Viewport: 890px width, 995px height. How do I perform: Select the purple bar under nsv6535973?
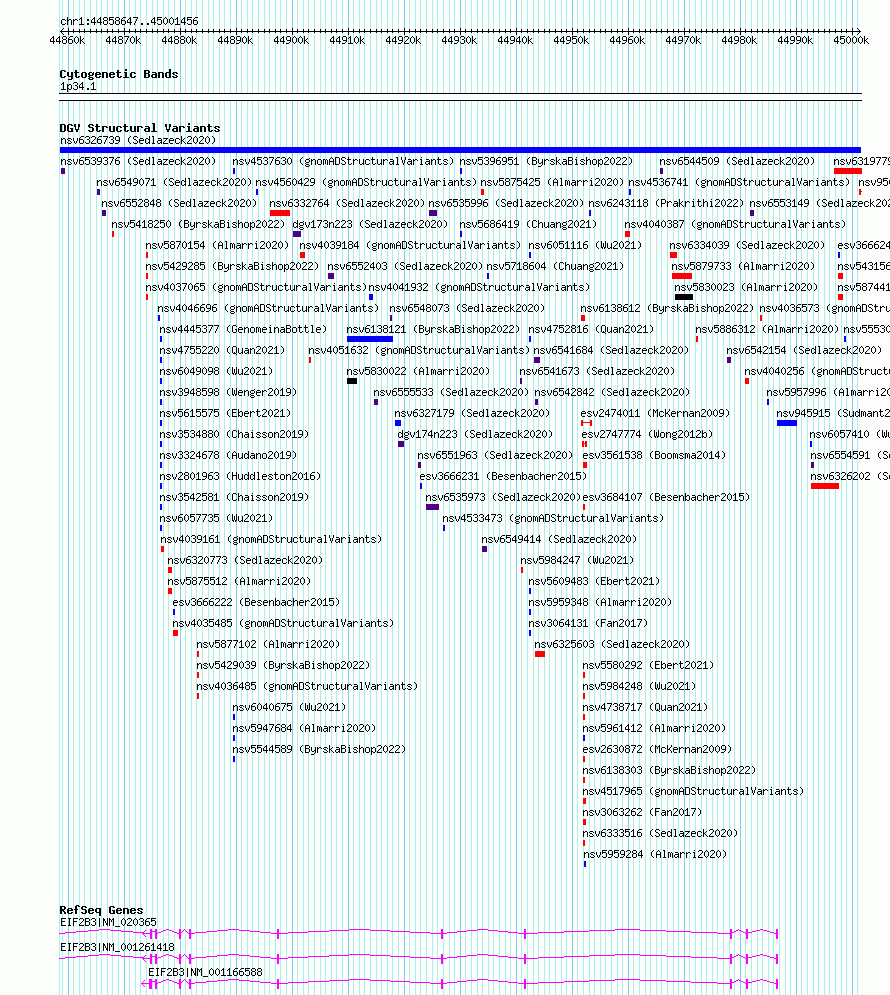point(433,507)
